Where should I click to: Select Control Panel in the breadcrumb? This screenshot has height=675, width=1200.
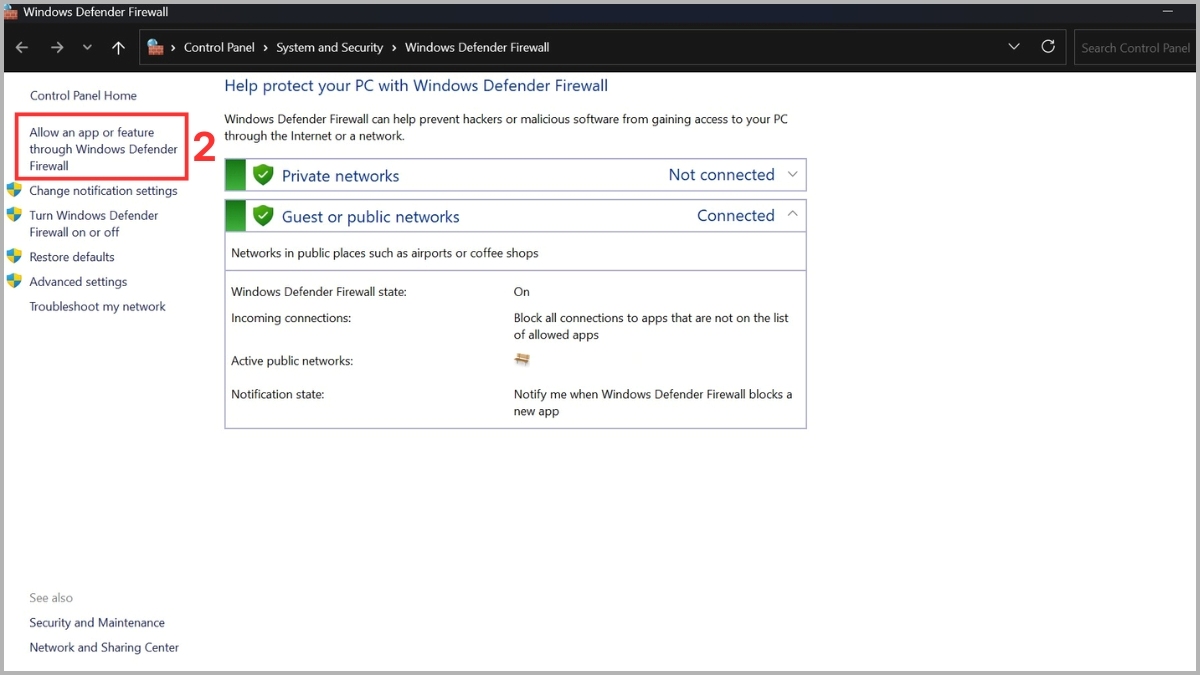coord(219,47)
